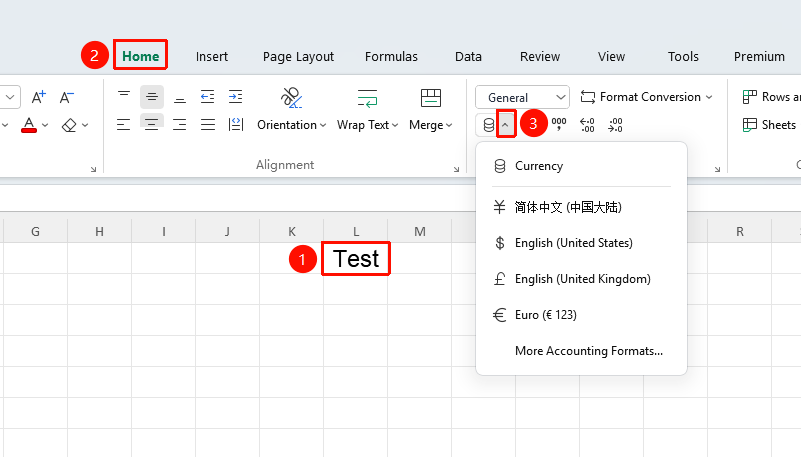This screenshot has height=457, width=801.
Task: Click Rows and Columns button
Action: (771, 97)
